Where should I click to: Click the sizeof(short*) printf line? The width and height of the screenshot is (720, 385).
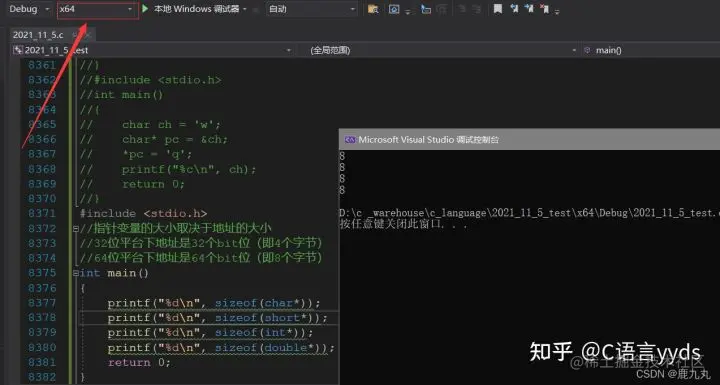point(218,318)
